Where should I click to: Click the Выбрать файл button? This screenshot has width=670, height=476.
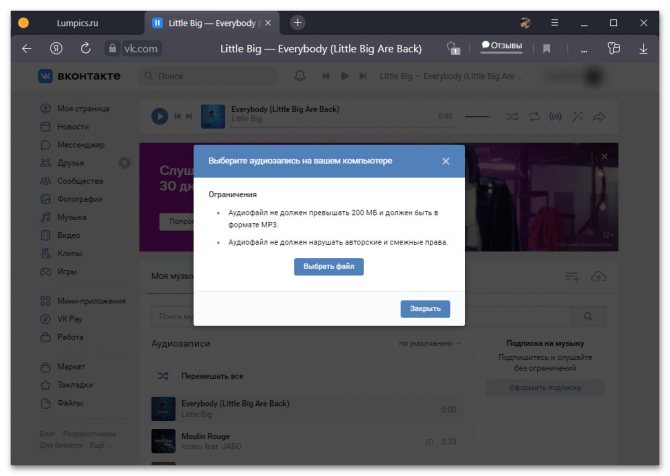coord(329,267)
